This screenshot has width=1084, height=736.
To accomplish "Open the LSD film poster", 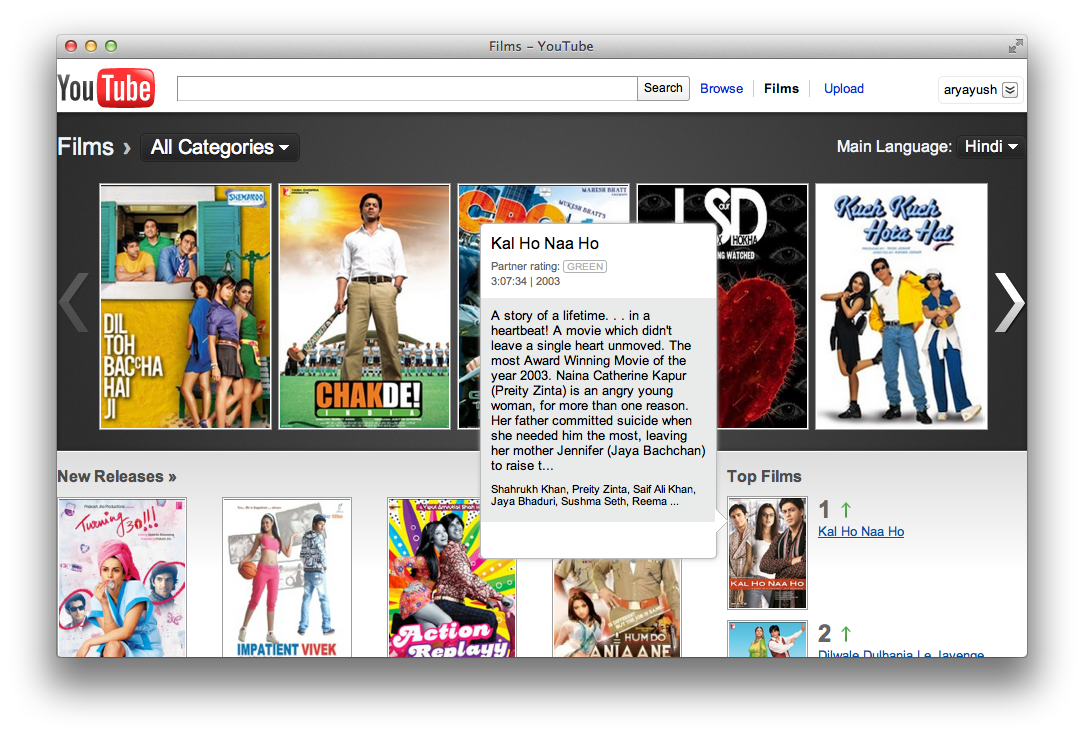I will [x=762, y=306].
